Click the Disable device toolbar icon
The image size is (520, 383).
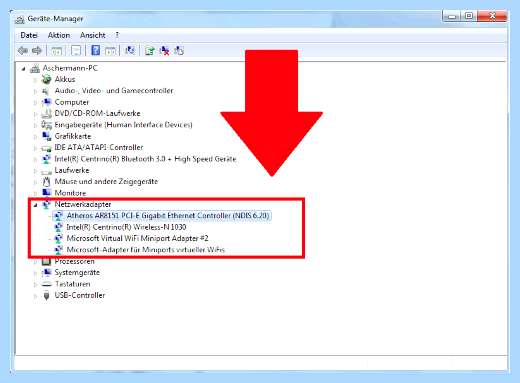tap(179, 51)
